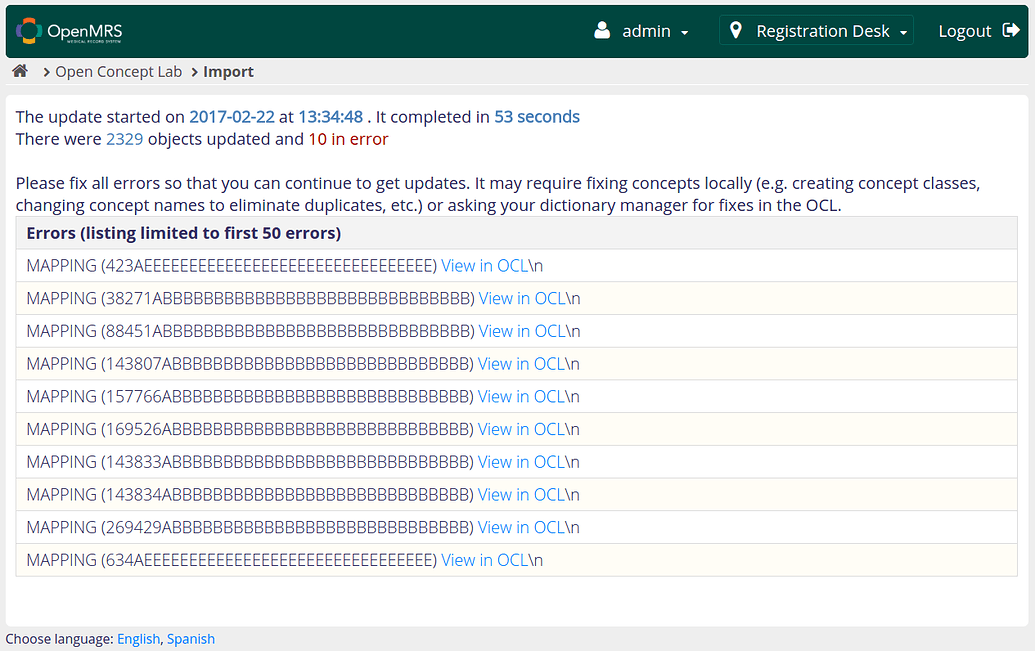Screen dimensions: 1035x651
Task: Click the OpenMRS logo
Action: click(x=69, y=31)
